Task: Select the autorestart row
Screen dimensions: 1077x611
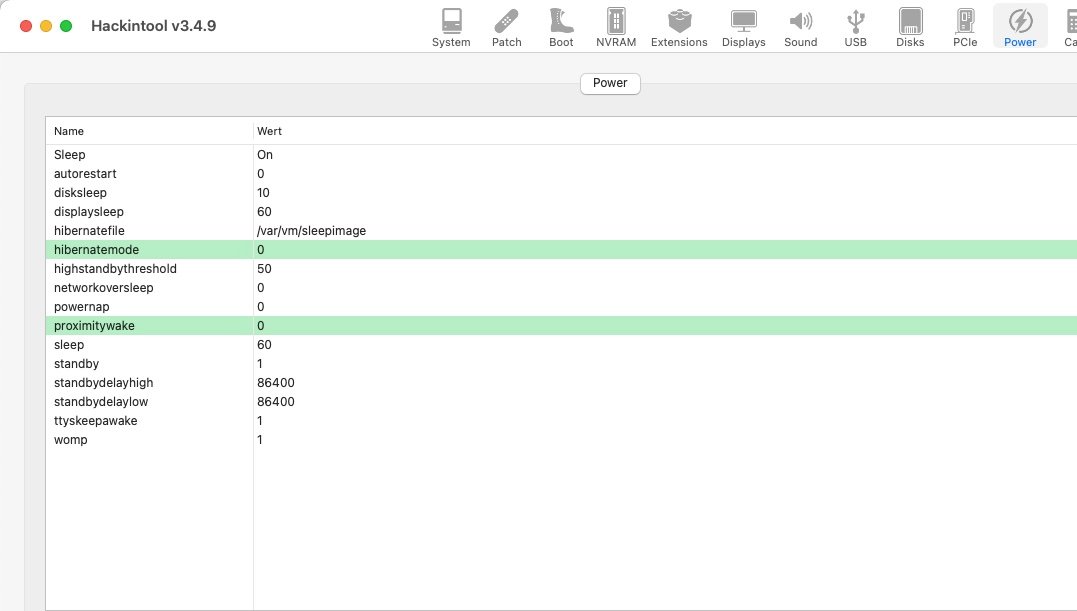Action: click(x=561, y=174)
